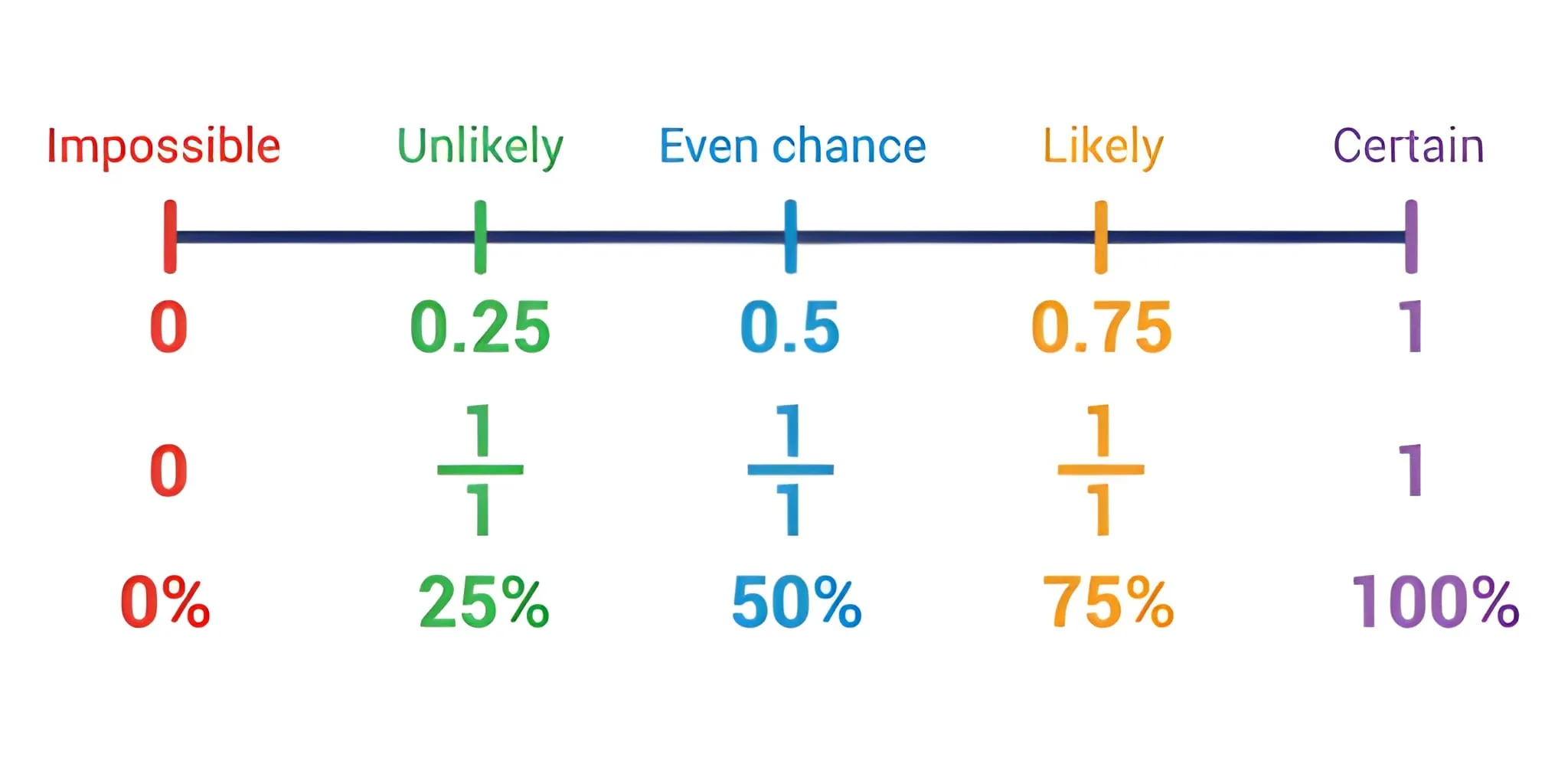This screenshot has width=1568, height=784.
Task: Click the blue "Even chance" label
Action: 792,145
